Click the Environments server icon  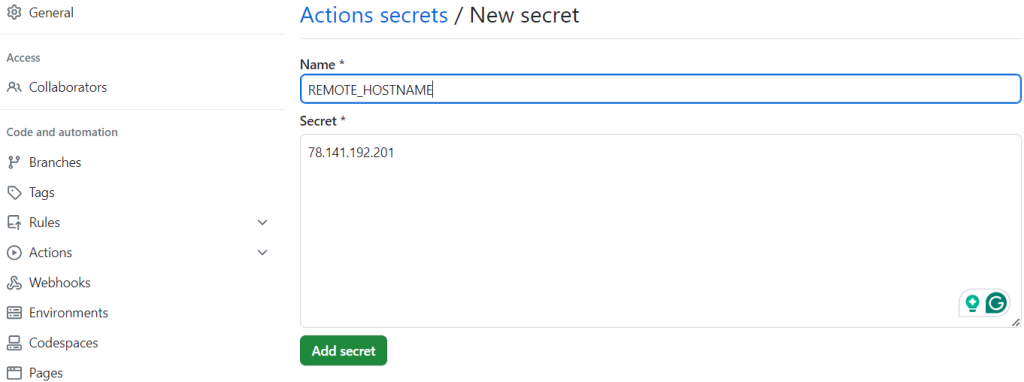pos(14,313)
